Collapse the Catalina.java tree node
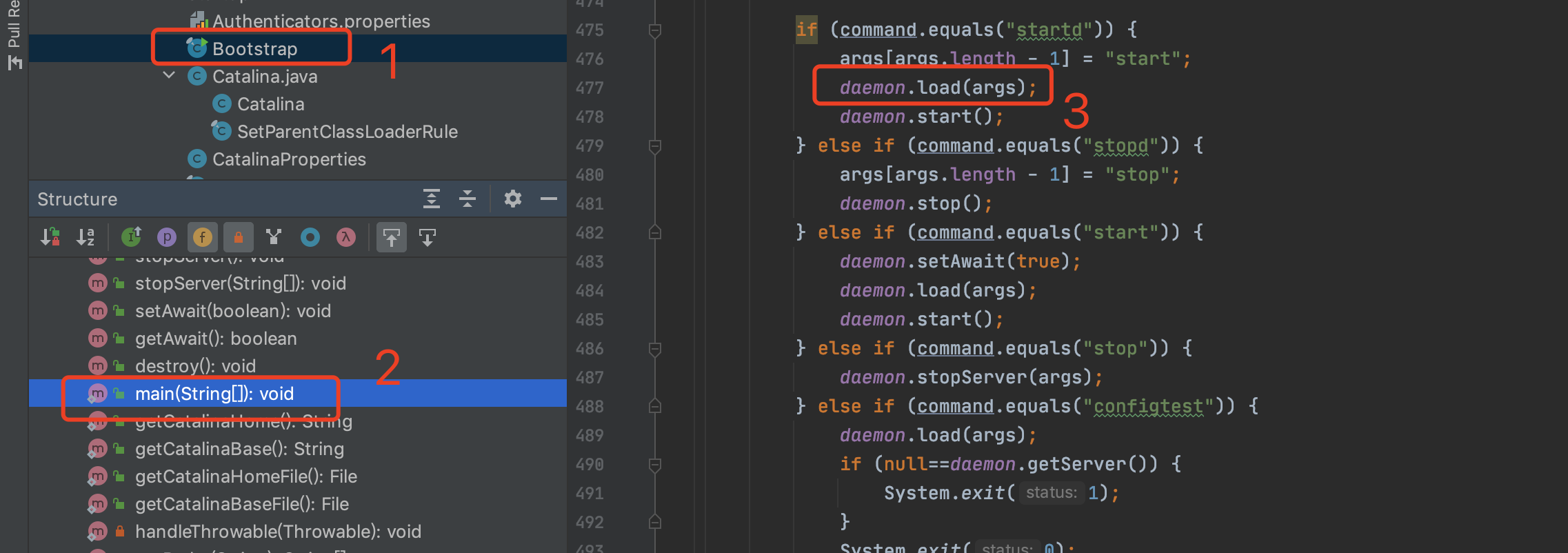This screenshot has height=553, width=1568. [169, 75]
